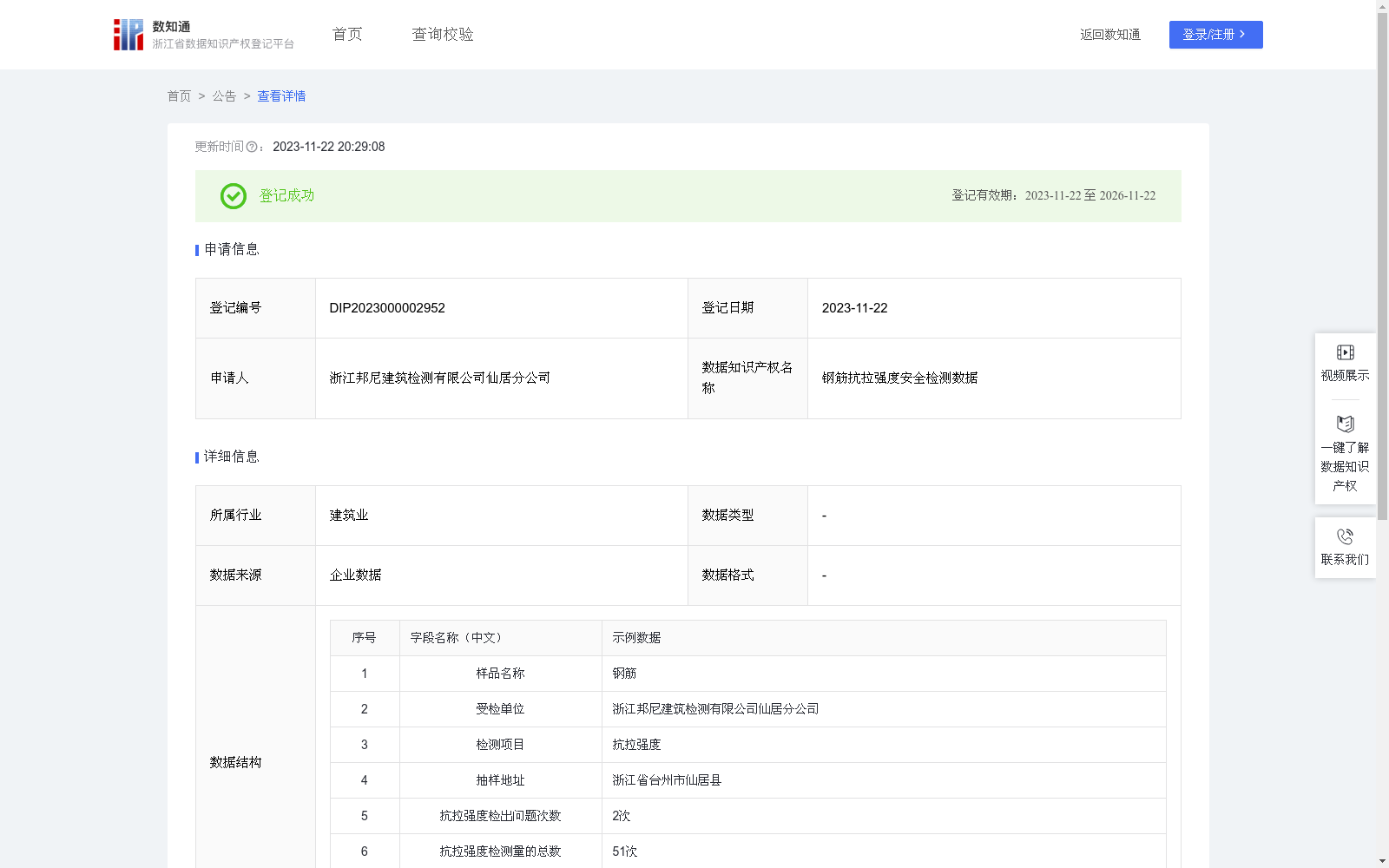1389x868 pixels.
Task: Click the 详细信息 section heading
Action: click(232, 457)
